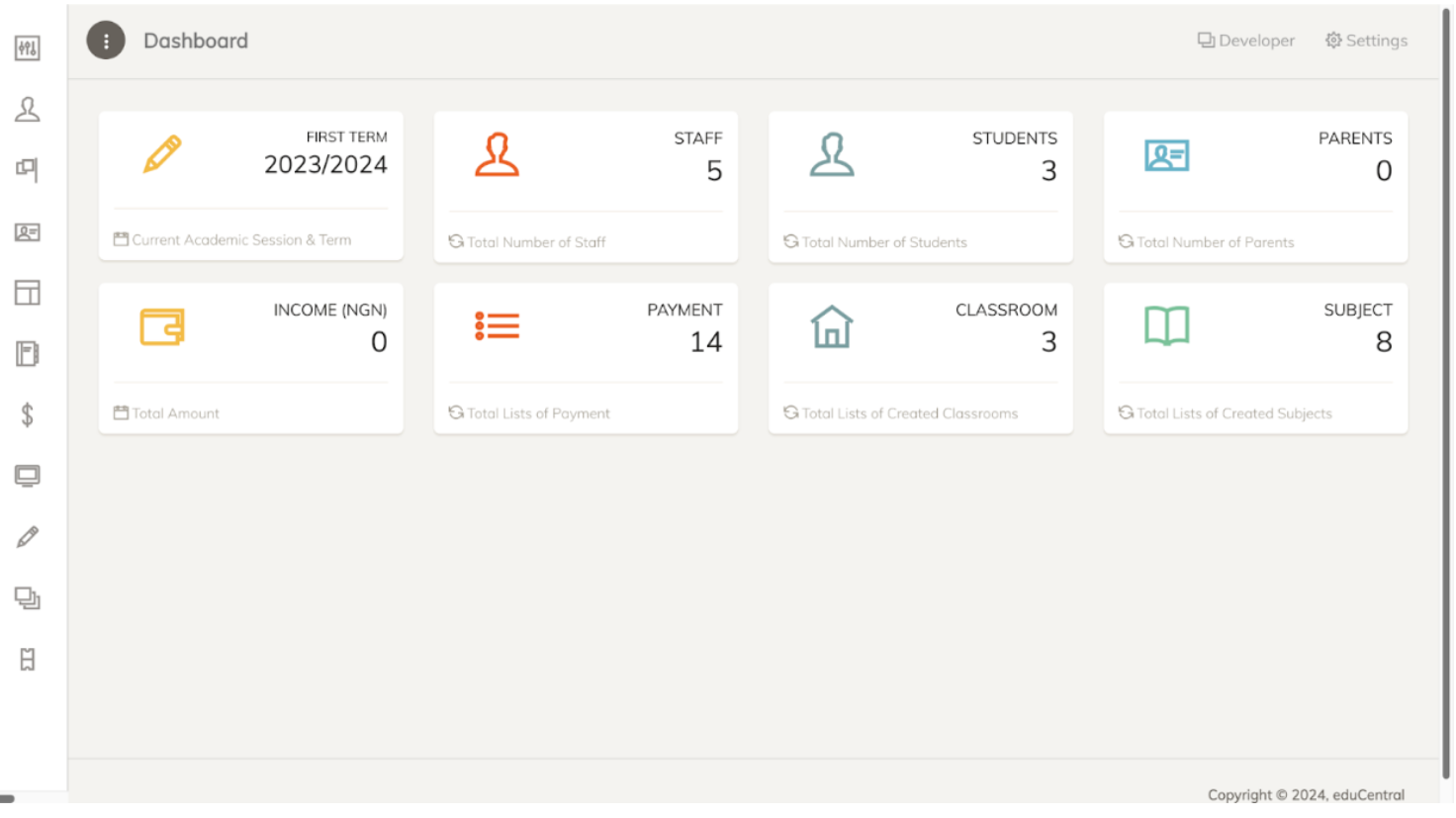
Task: Click the Payment list icon
Action: tap(497, 326)
